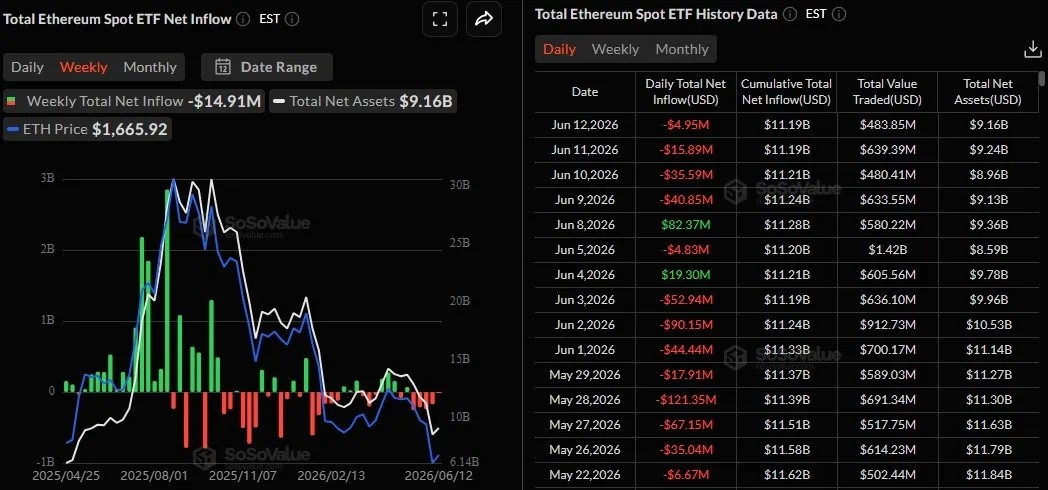This screenshot has width=1048, height=490.
Task: Open info icon beside Net Inflow title
Action: point(244,19)
